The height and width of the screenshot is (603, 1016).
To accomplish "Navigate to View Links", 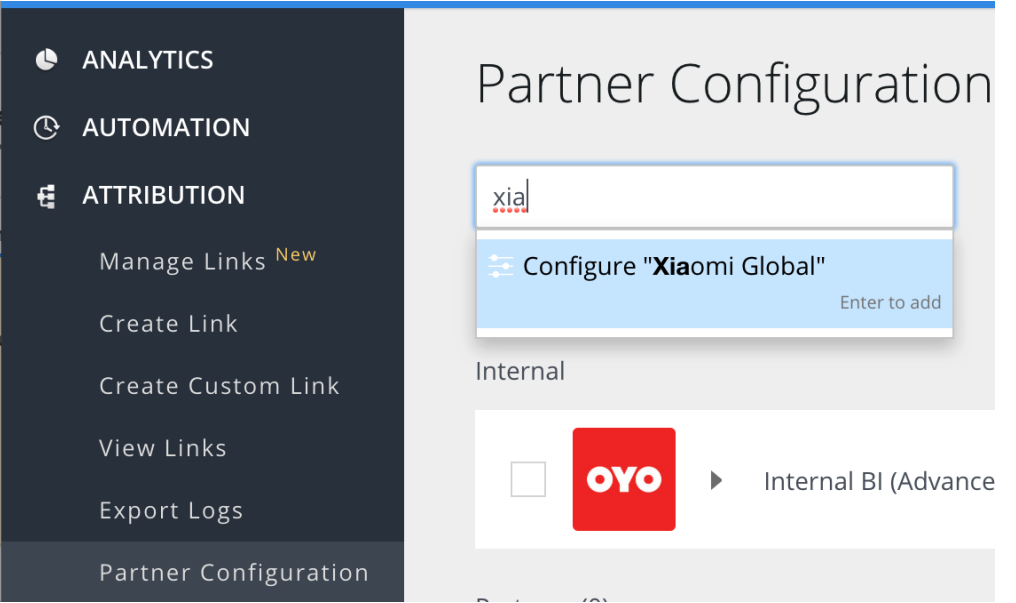I will (x=163, y=448).
